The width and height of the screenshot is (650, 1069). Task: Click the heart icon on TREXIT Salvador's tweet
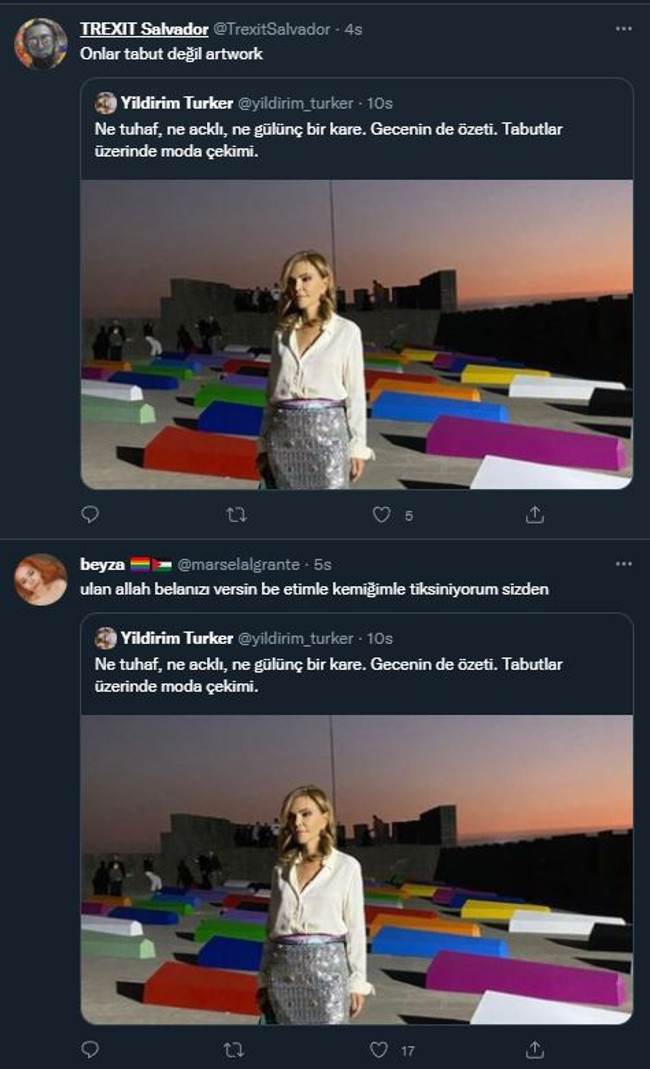click(x=379, y=512)
